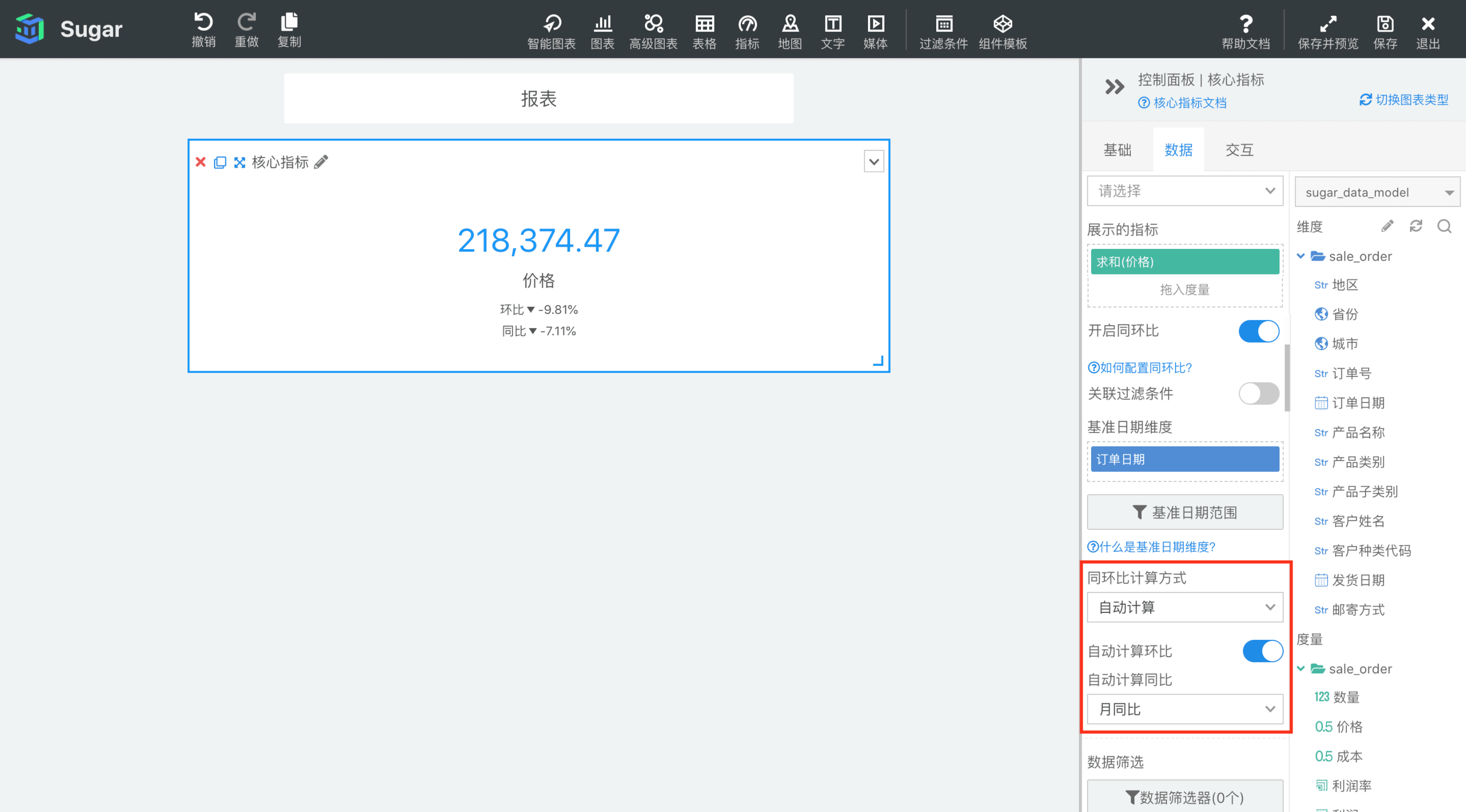Open the 什么是基准日期维度 help link

point(1151,547)
